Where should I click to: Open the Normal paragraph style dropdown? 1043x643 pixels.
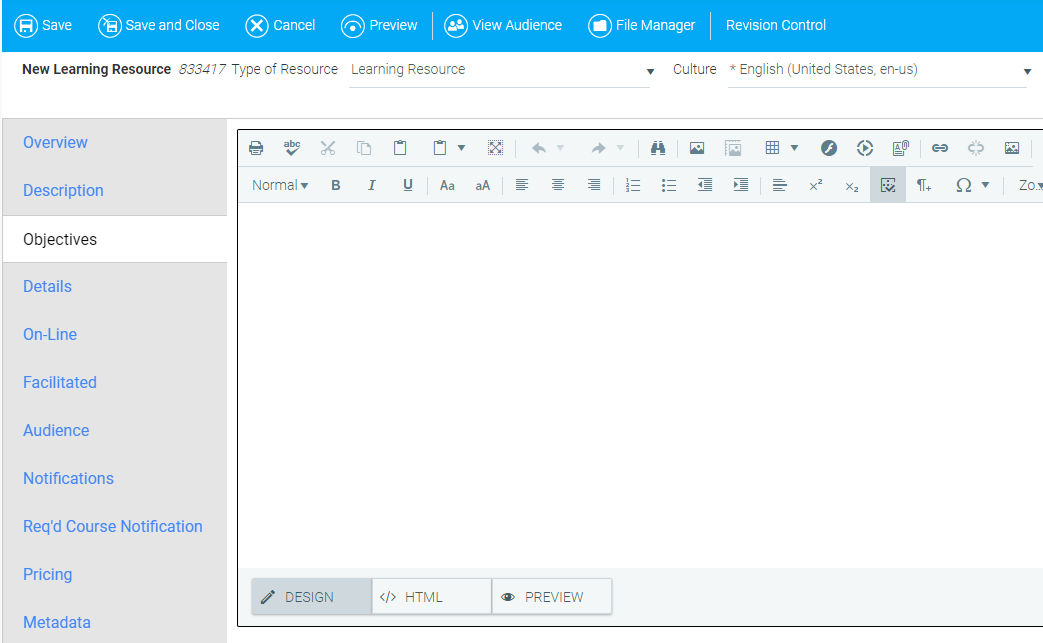(280, 185)
